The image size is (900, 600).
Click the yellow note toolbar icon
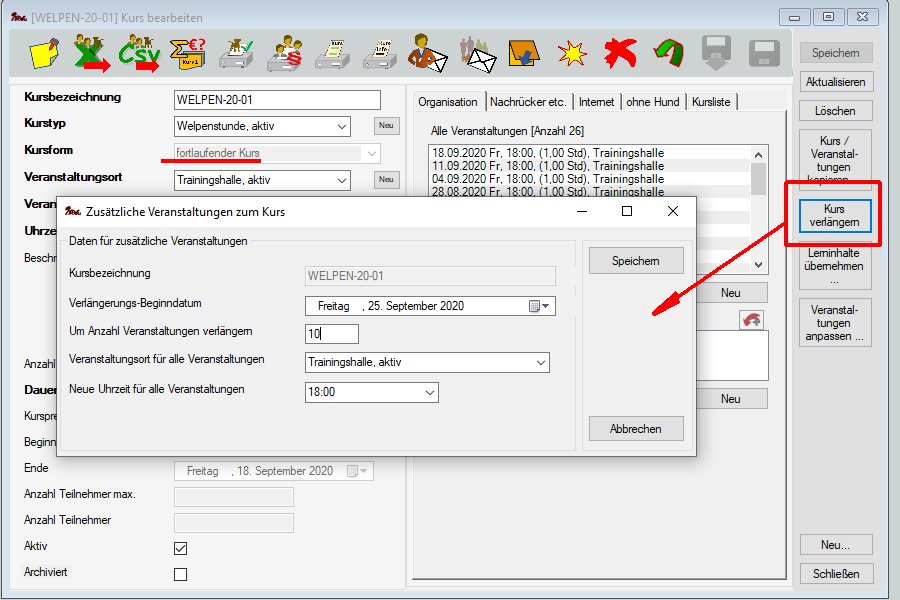point(46,53)
